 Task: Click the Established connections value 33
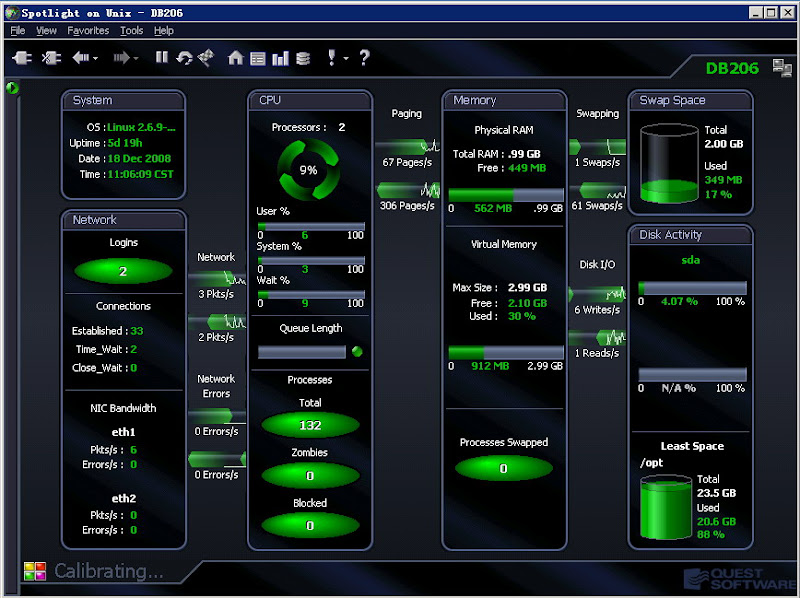pyautogui.click(x=137, y=331)
